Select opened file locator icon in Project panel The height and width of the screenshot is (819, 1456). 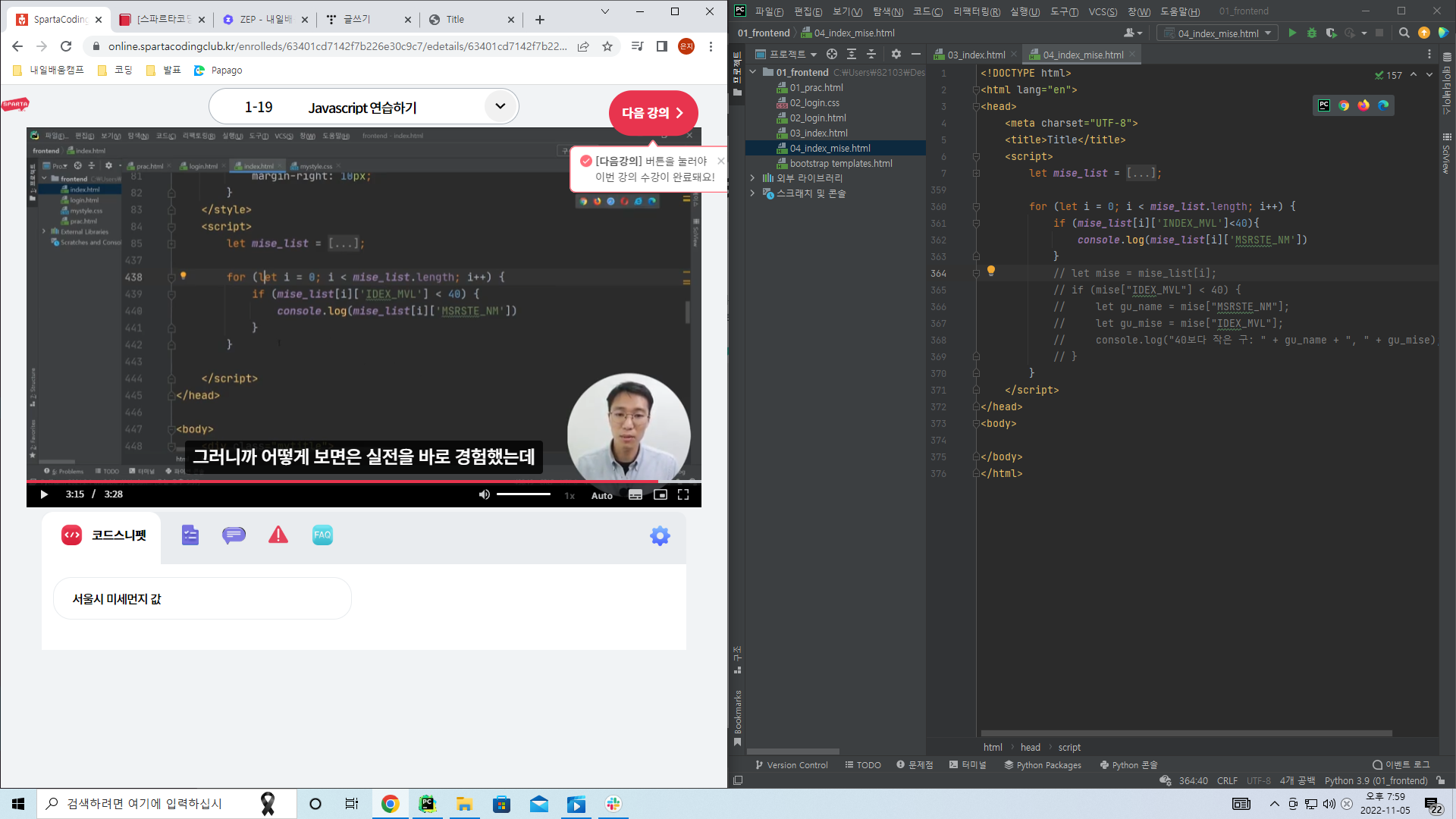point(832,54)
